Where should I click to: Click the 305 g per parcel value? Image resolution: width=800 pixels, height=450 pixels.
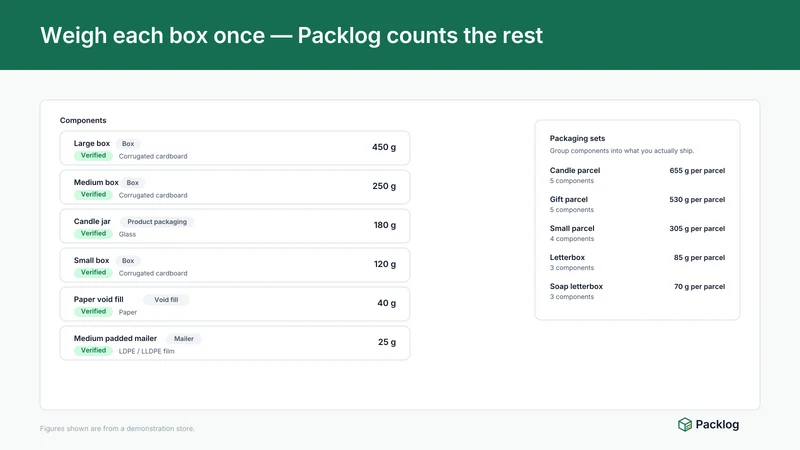697,229
